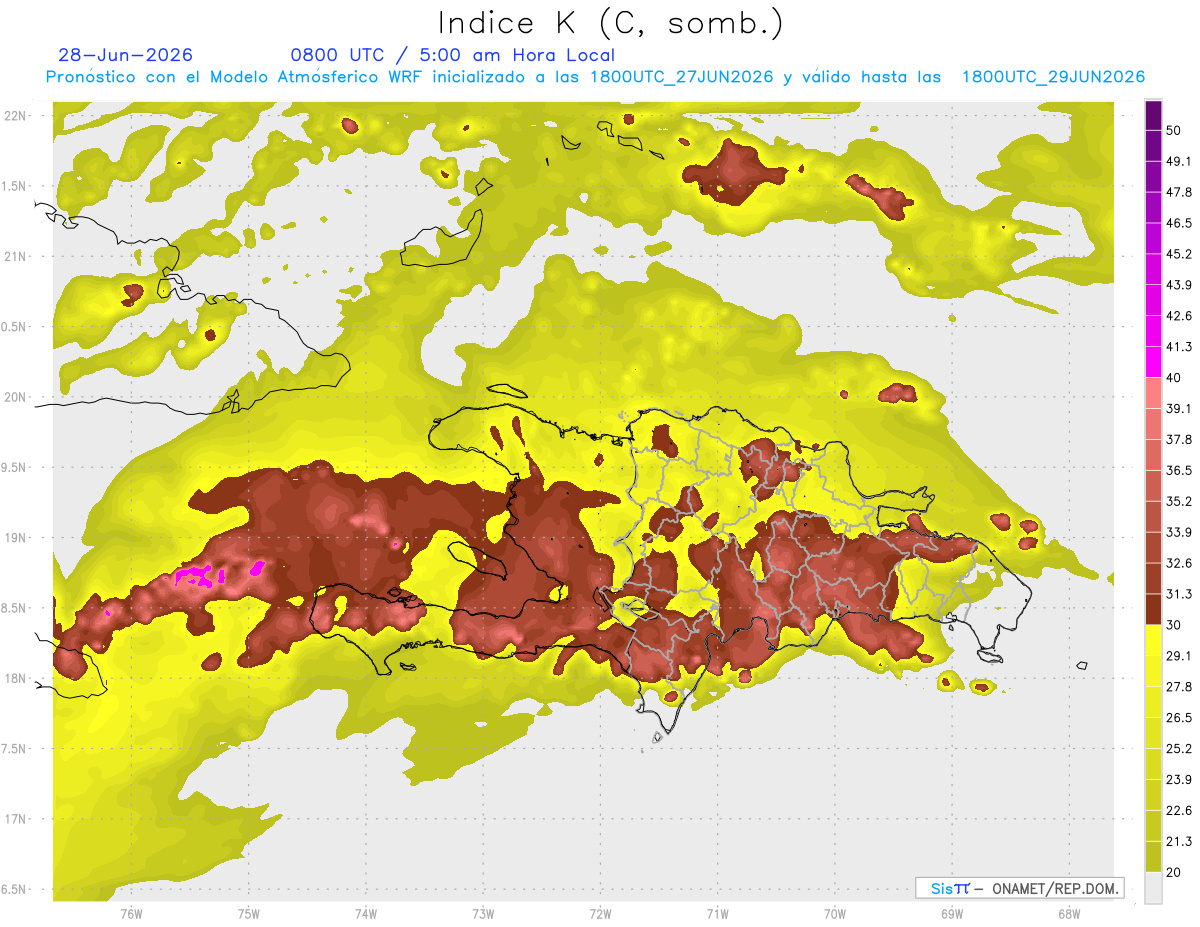The image size is (1200, 927).
Task: Click the "19N" latitude axis label
Action: coord(14,538)
